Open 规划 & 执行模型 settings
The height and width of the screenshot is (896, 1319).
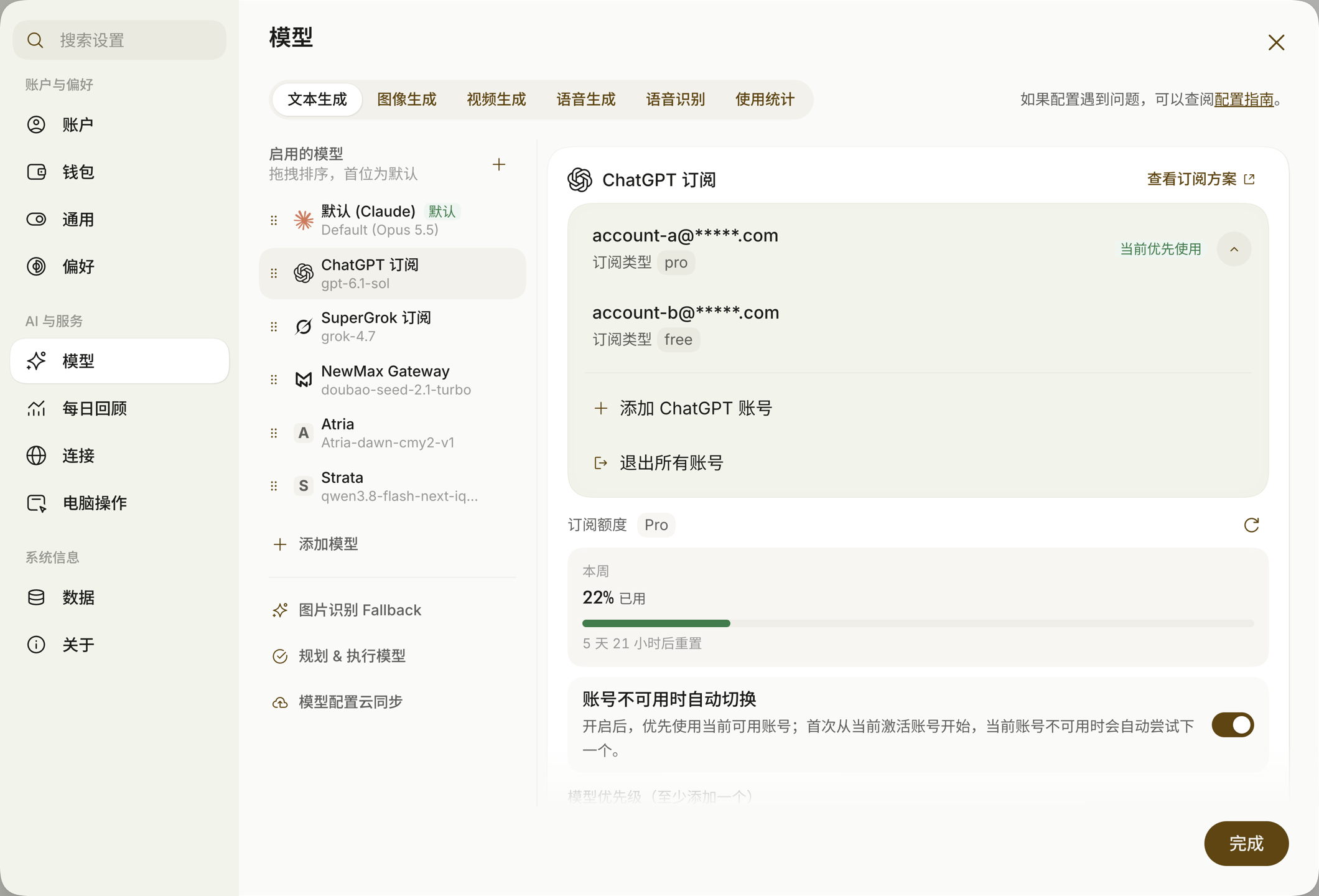pos(339,656)
